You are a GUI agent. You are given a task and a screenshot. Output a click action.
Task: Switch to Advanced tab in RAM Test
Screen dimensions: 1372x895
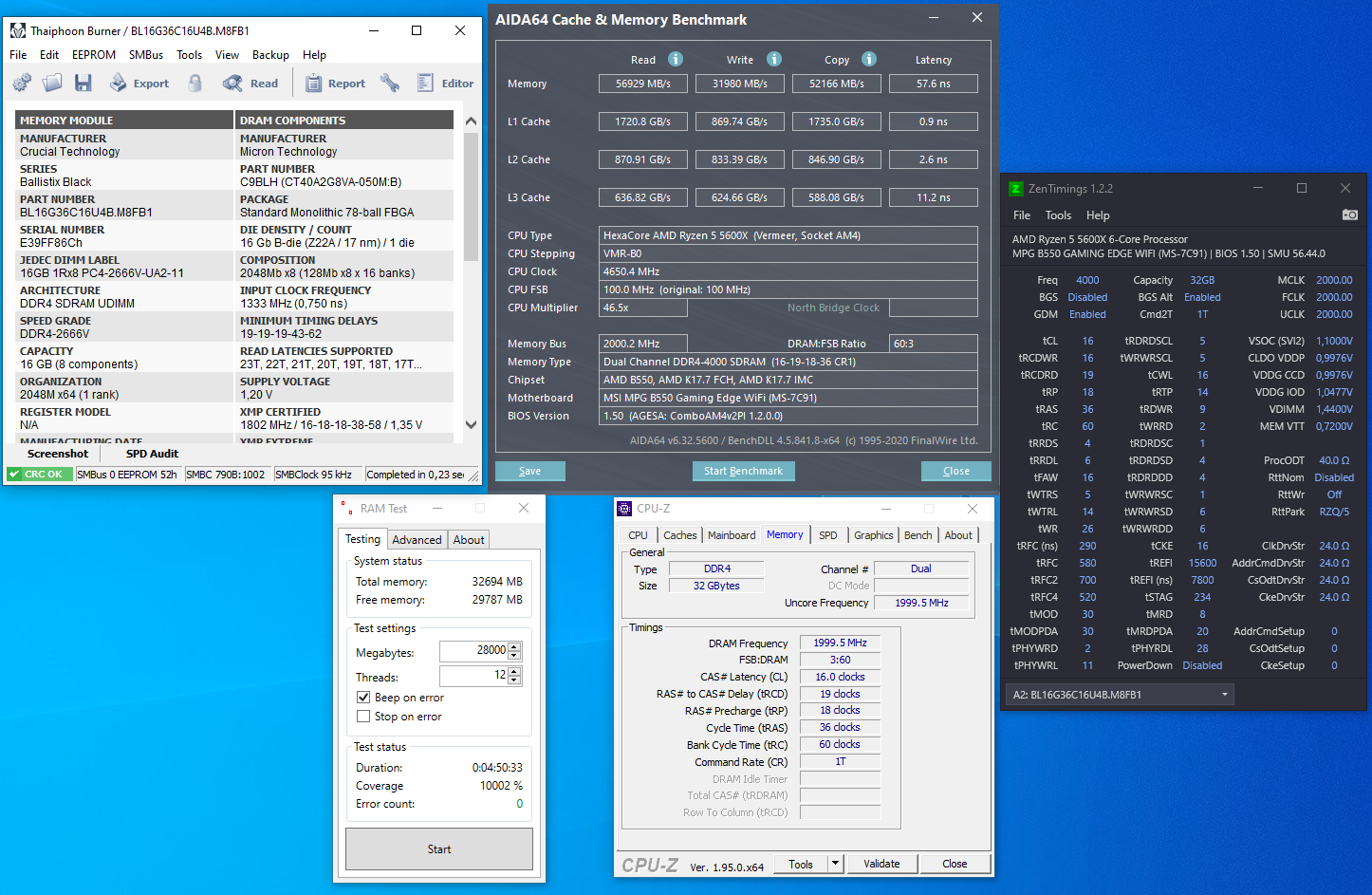pos(417,539)
